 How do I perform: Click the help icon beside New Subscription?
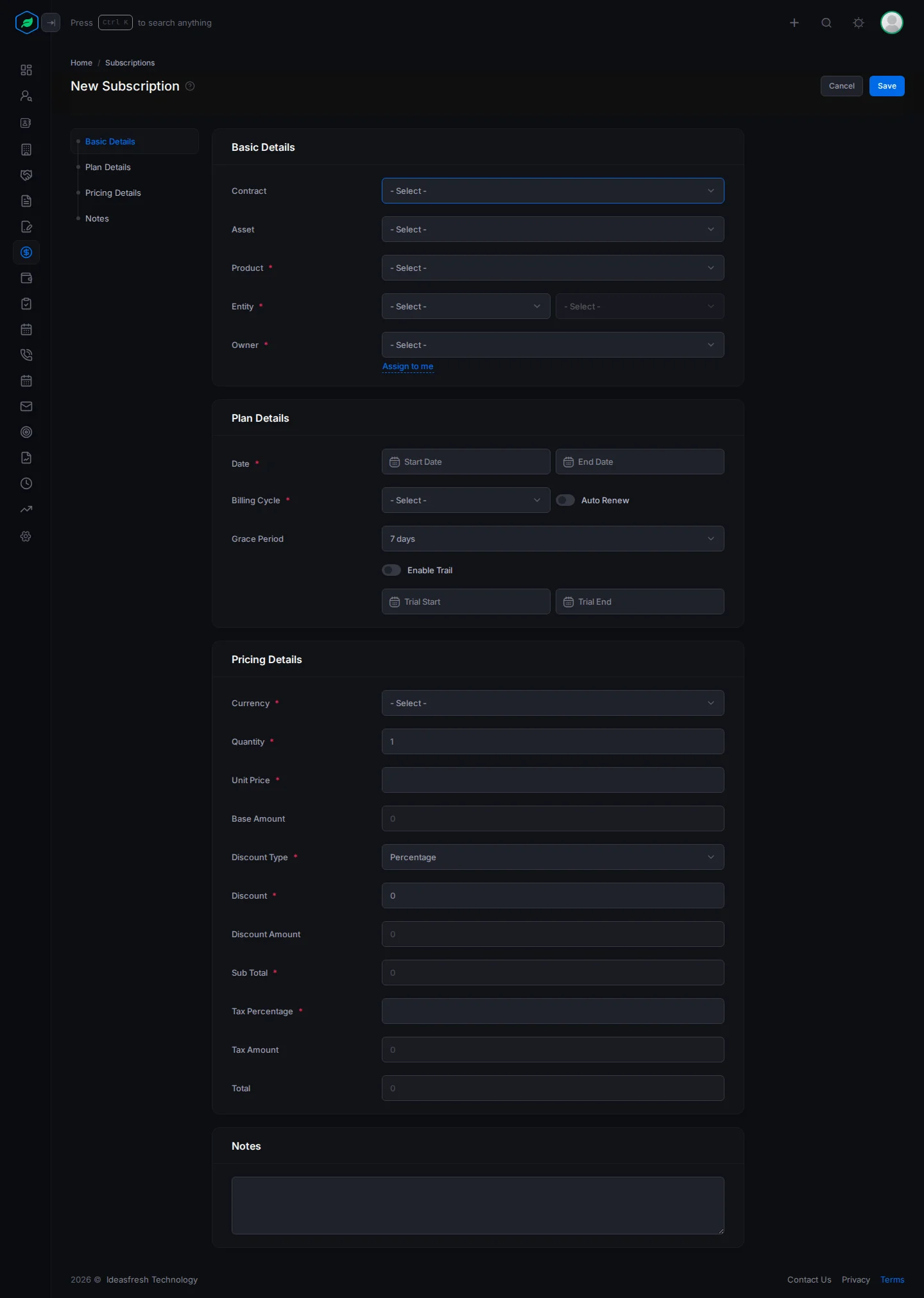(190, 86)
